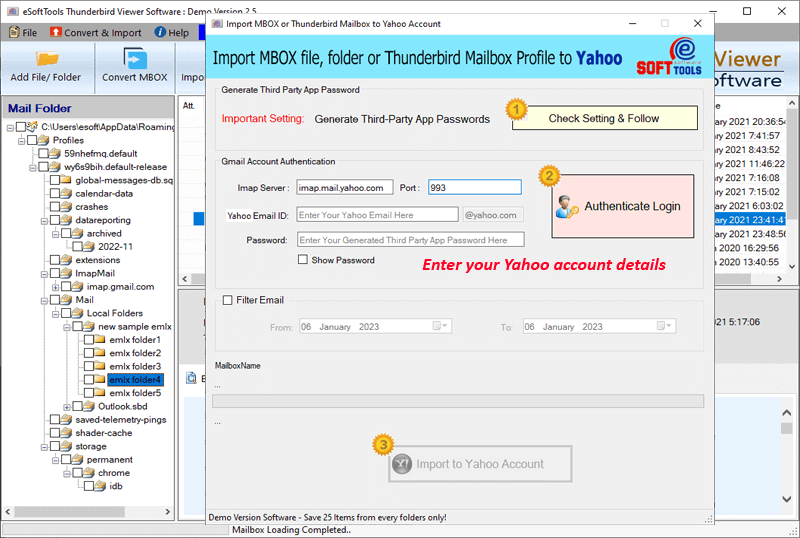800x538 pixels.
Task: Open the Help menu
Action: coord(172,33)
